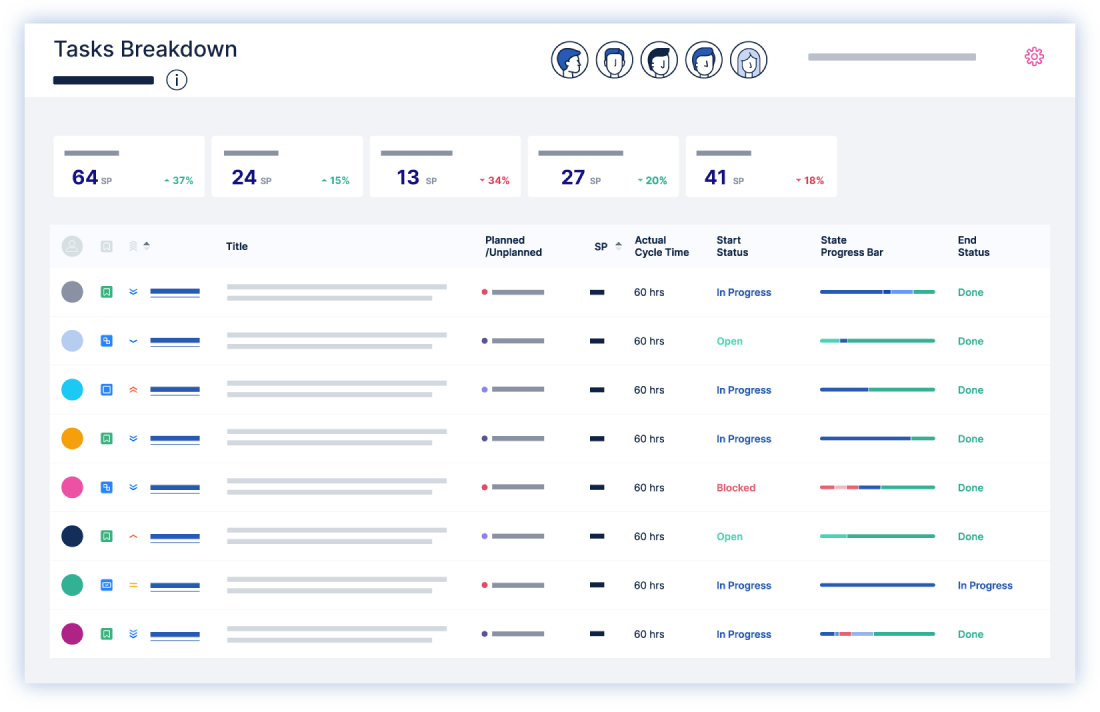
Task: Click In Progress end status in green row
Action: 985,585
